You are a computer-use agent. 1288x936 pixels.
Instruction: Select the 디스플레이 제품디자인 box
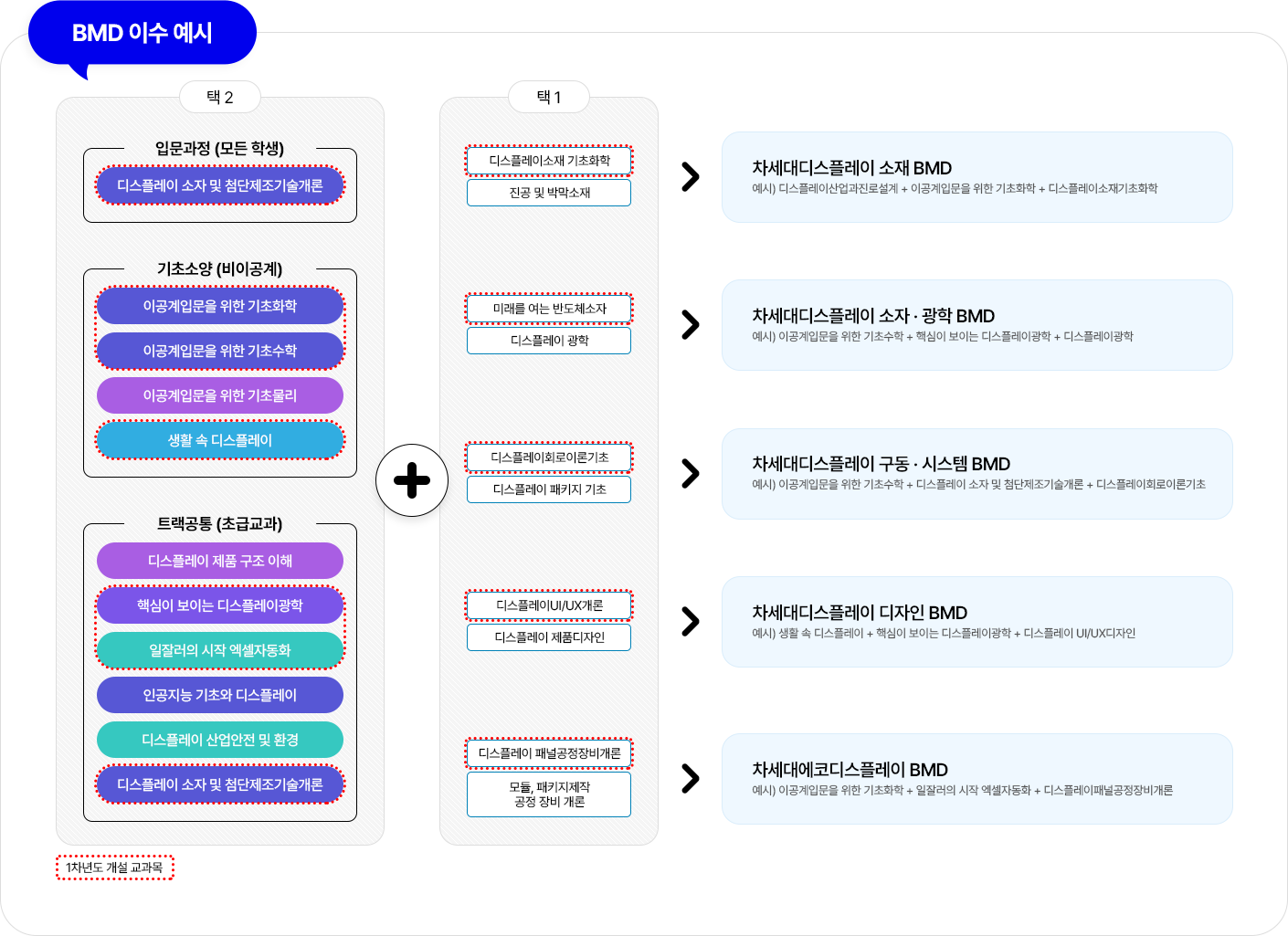[x=549, y=637]
